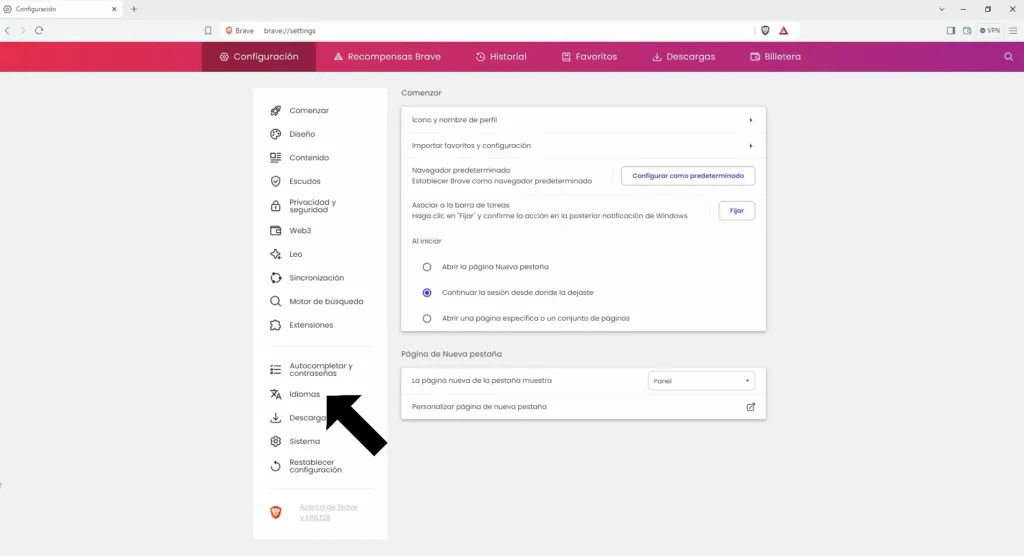
Task: Click the translate icon for Idiomas
Action: tap(276, 394)
